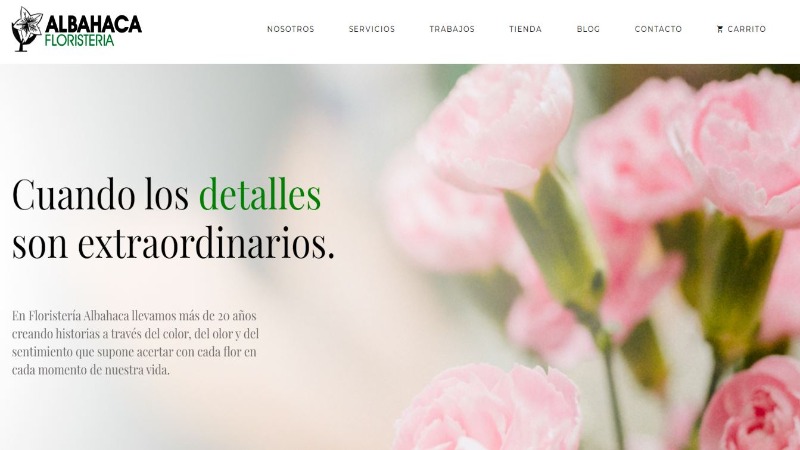Click the flower emblem in the Albahaca logo

tap(27, 29)
